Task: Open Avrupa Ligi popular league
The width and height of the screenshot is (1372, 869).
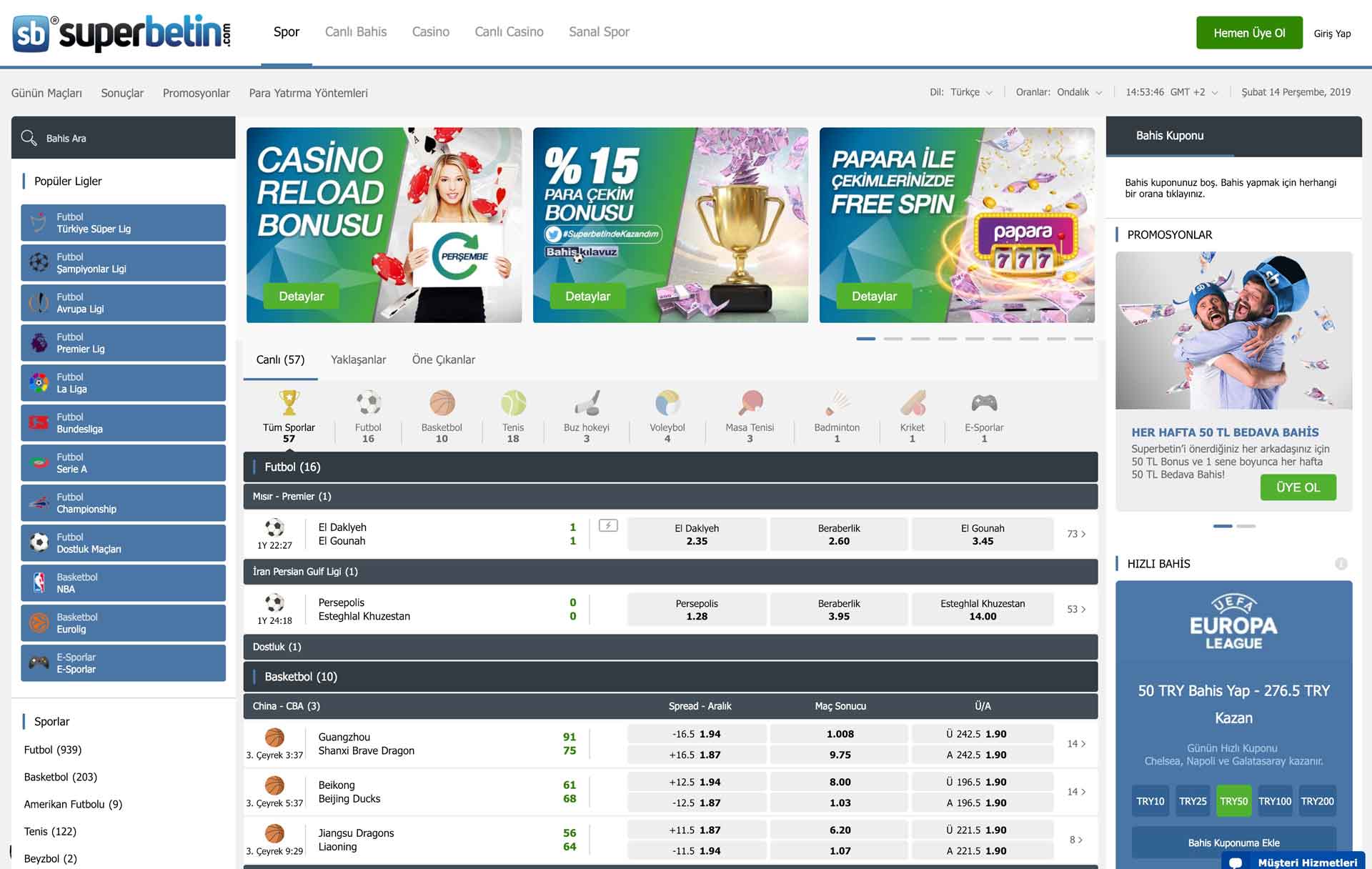Action: pos(123,303)
